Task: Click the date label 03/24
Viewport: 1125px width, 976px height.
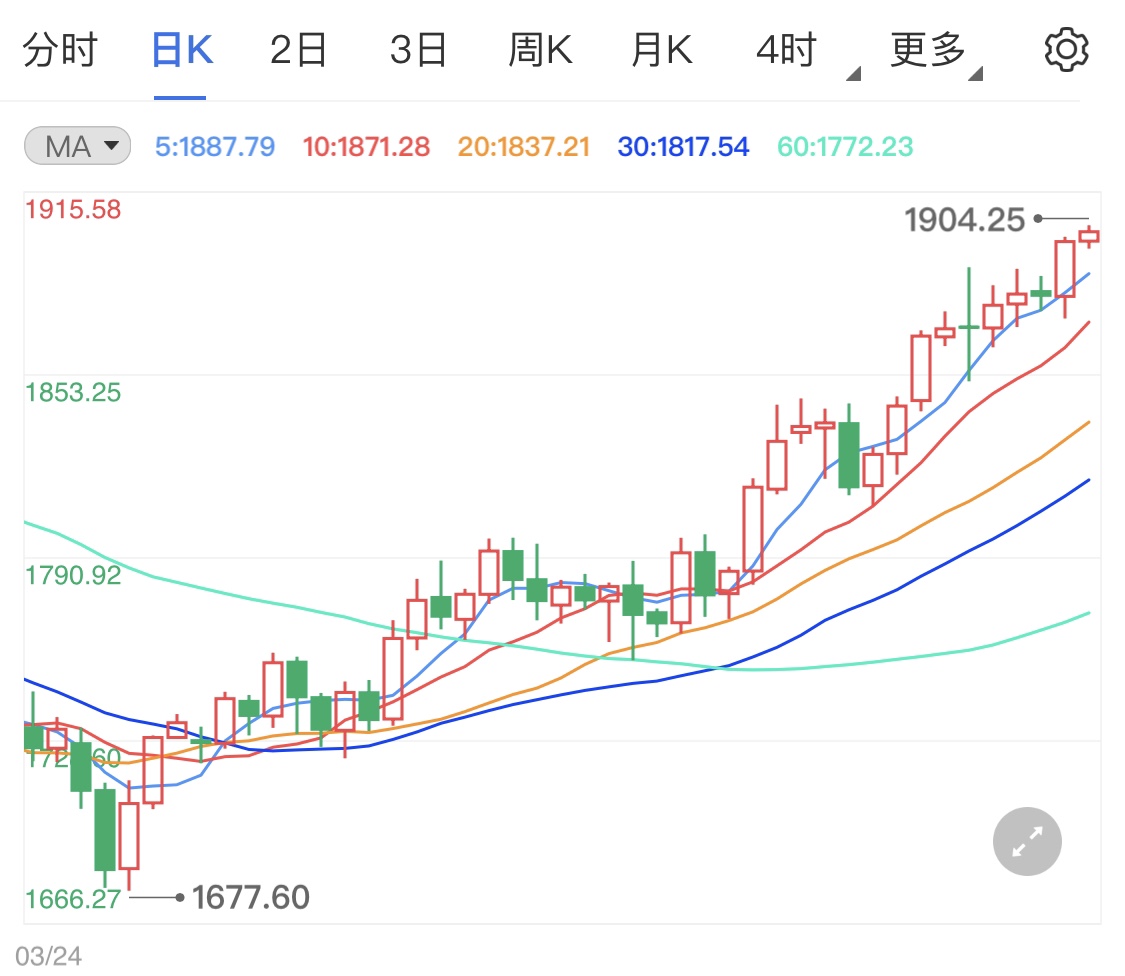Action: pyautogui.click(x=48, y=956)
